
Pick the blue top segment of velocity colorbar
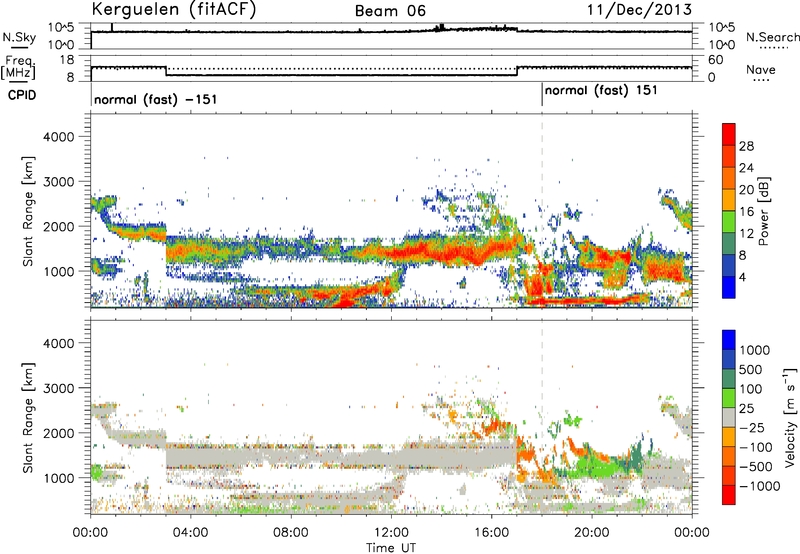pyautogui.click(x=729, y=340)
